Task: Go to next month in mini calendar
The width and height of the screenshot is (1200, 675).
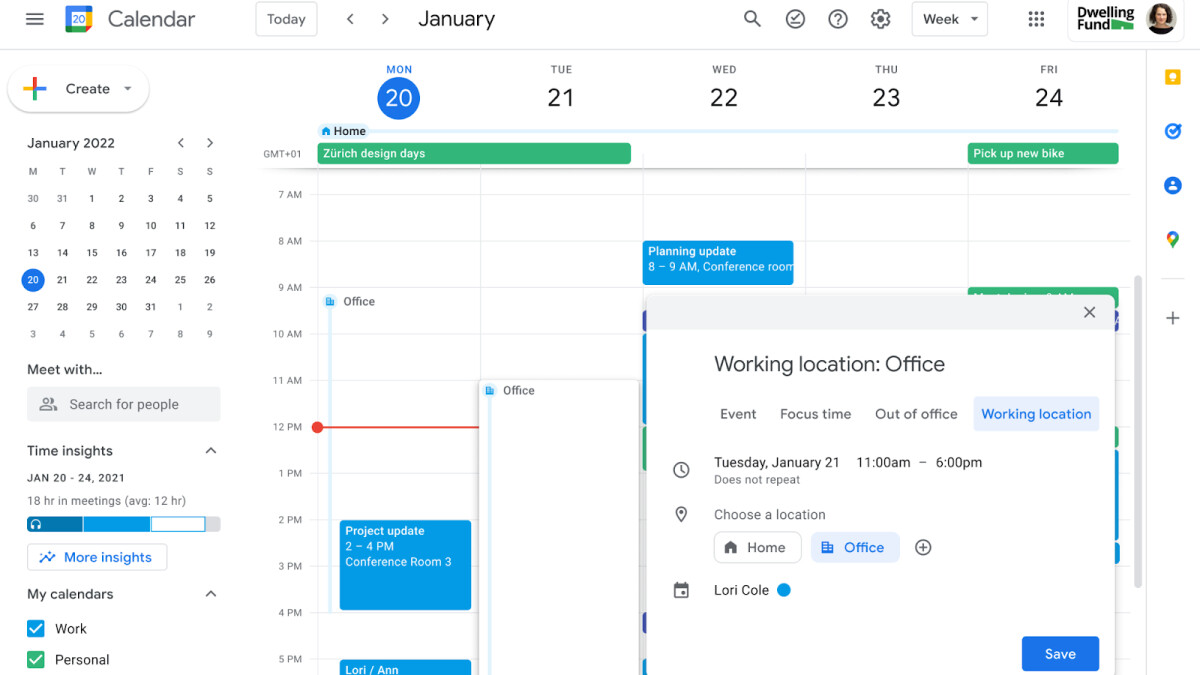Action: tap(210, 143)
